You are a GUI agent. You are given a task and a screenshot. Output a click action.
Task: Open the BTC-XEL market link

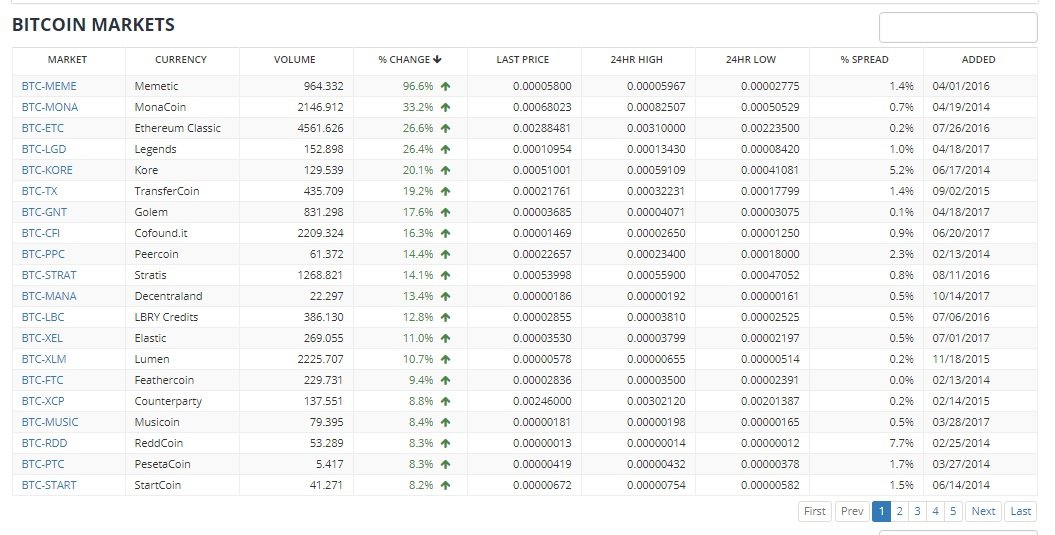42,338
